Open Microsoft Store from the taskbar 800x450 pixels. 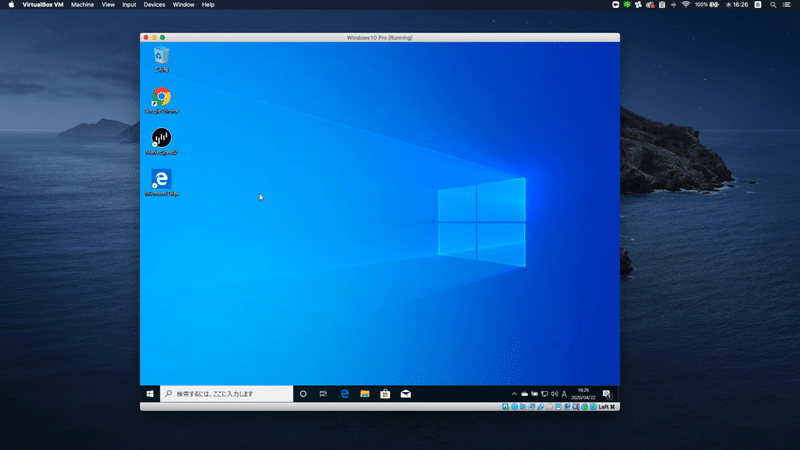[385, 394]
